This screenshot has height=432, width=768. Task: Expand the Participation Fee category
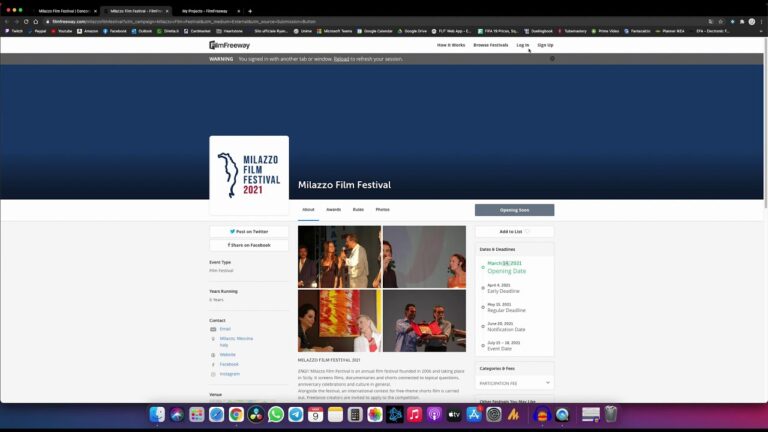coord(515,382)
